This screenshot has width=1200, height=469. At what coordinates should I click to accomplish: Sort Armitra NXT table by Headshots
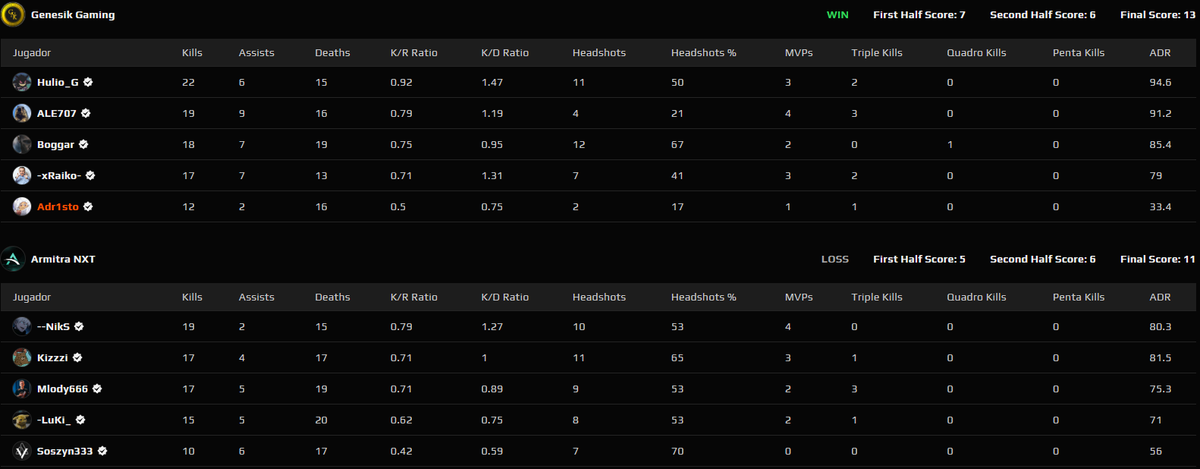599,297
